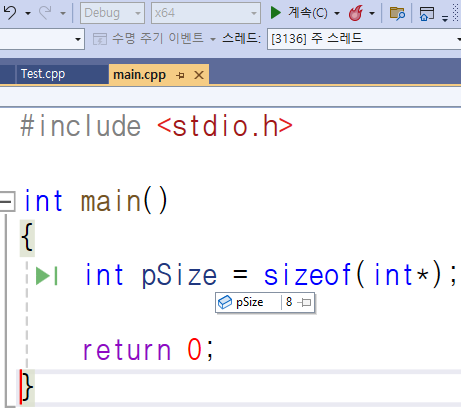Toggle the pin on main.cpp tab
461x409 pixels.
pyautogui.click(x=180, y=75)
